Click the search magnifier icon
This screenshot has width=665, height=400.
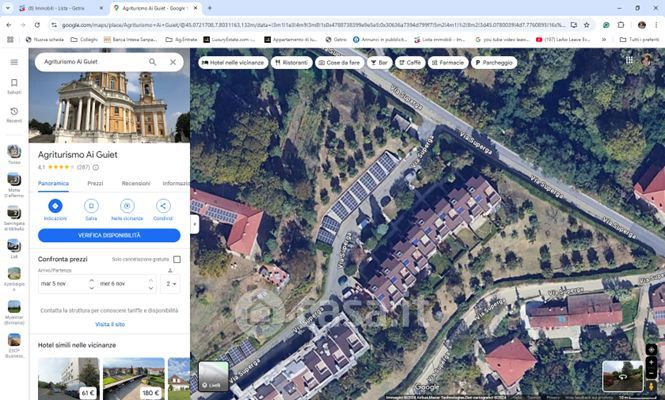(x=153, y=62)
